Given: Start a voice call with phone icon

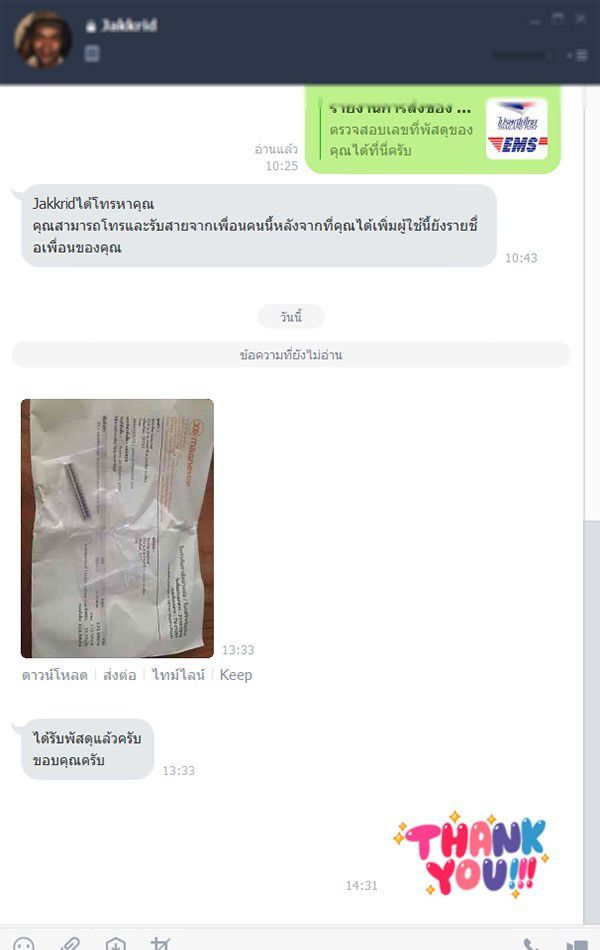Looking at the screenshot, I should click(531, 945).
